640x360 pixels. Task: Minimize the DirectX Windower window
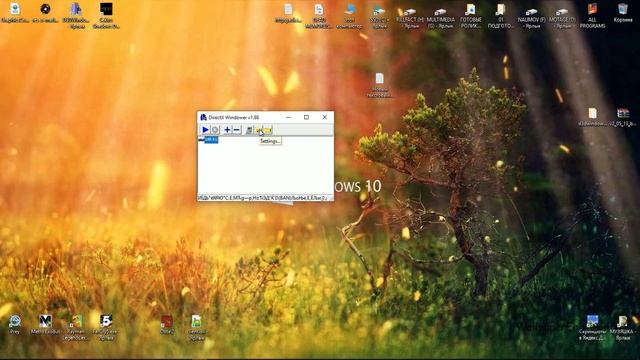[288, 117]
